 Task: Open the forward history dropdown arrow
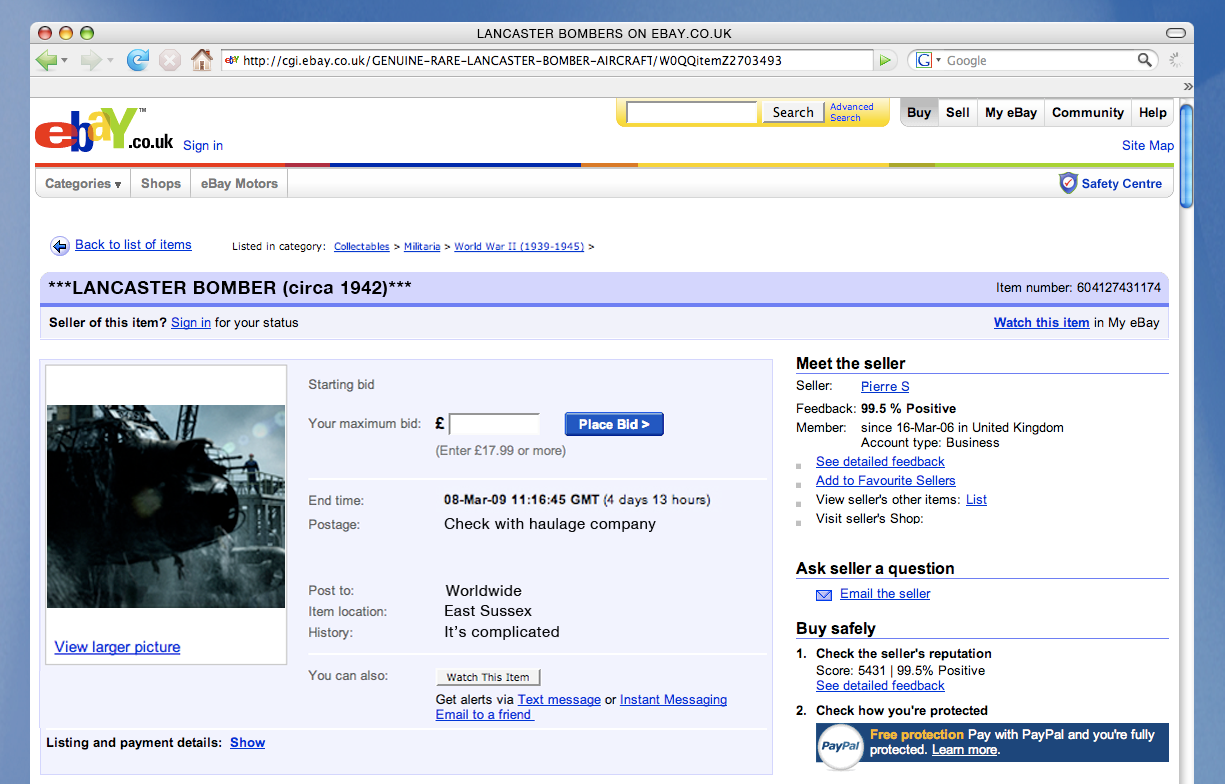109,60
